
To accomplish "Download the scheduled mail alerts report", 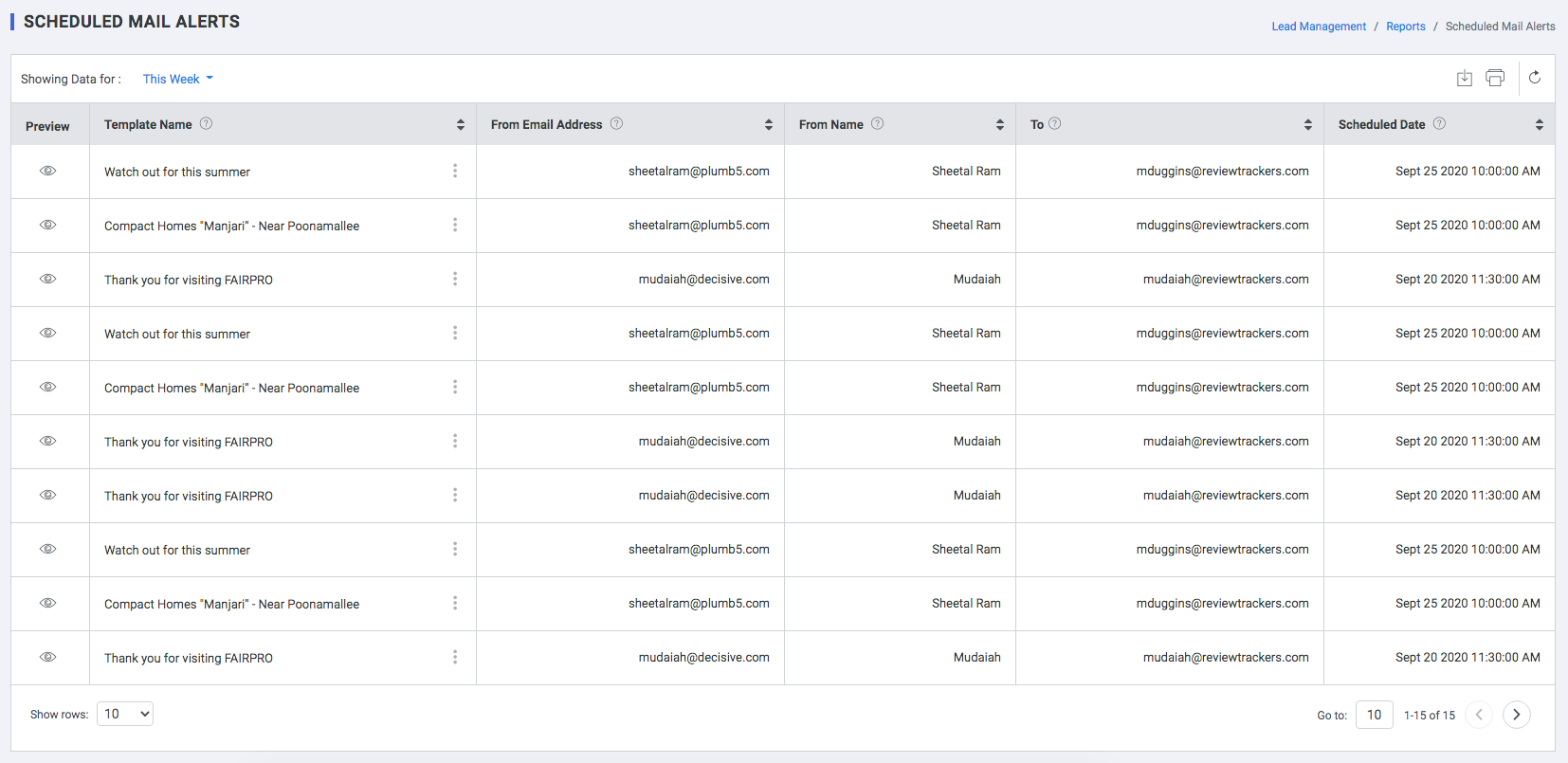I will tap(1465, 79).
